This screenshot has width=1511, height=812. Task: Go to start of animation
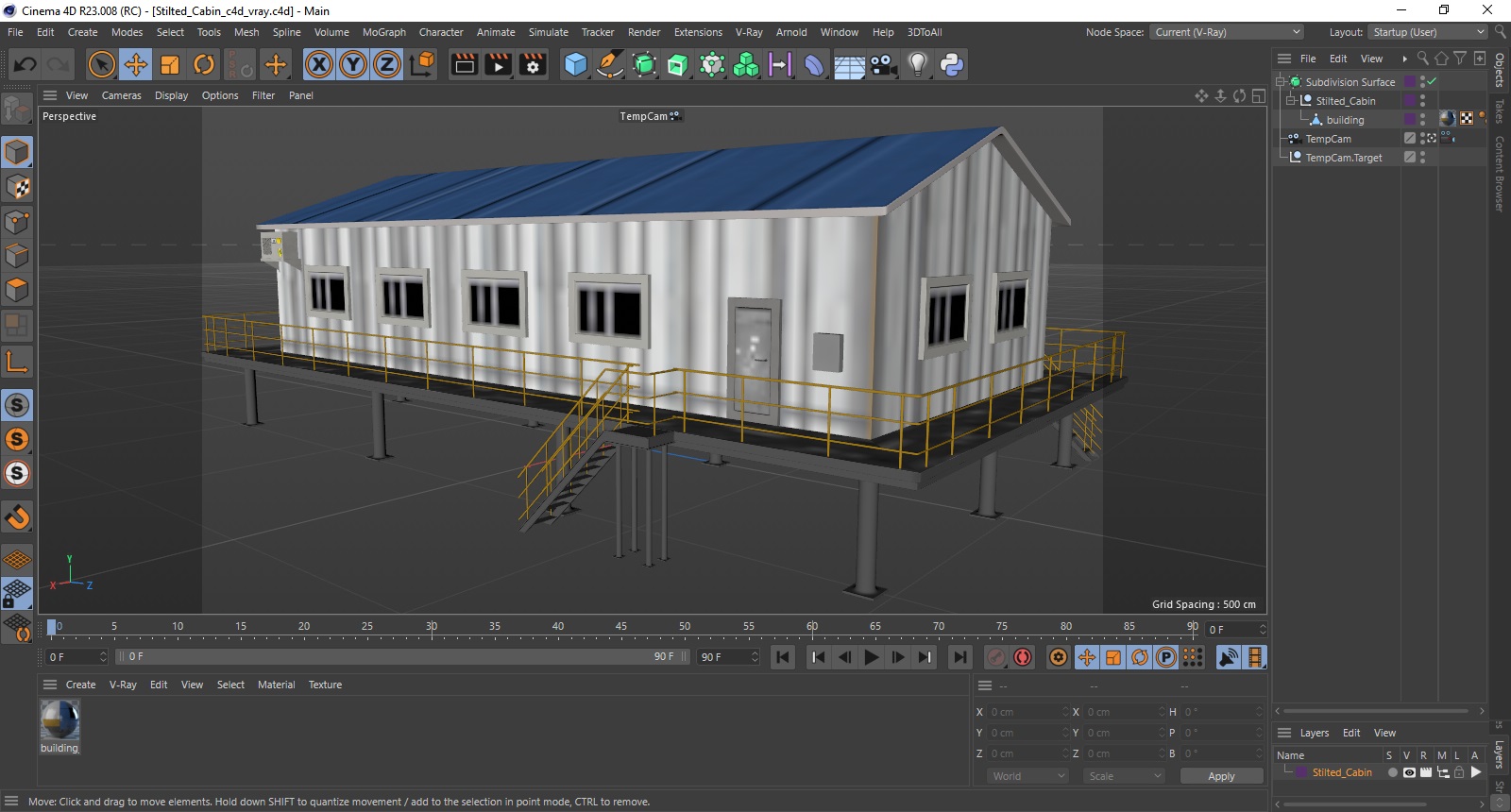point(783,657)
